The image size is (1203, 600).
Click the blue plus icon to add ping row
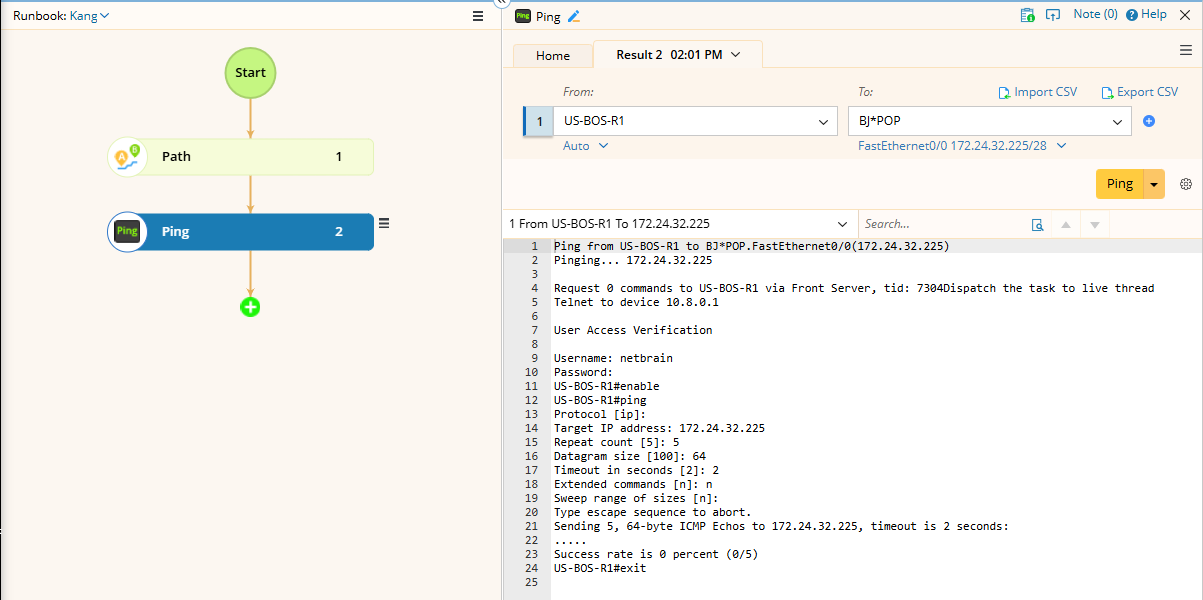1149,121
